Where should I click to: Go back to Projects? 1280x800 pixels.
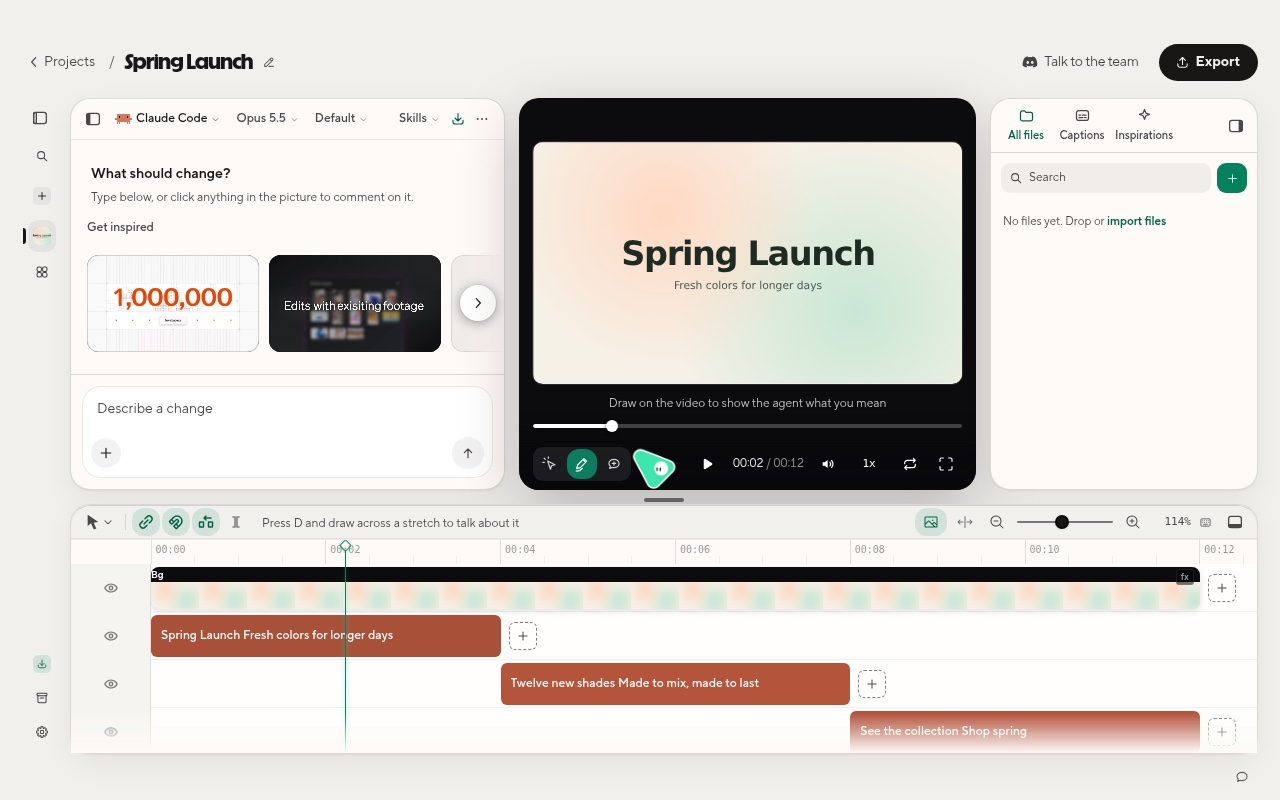[x=62, y=62]
